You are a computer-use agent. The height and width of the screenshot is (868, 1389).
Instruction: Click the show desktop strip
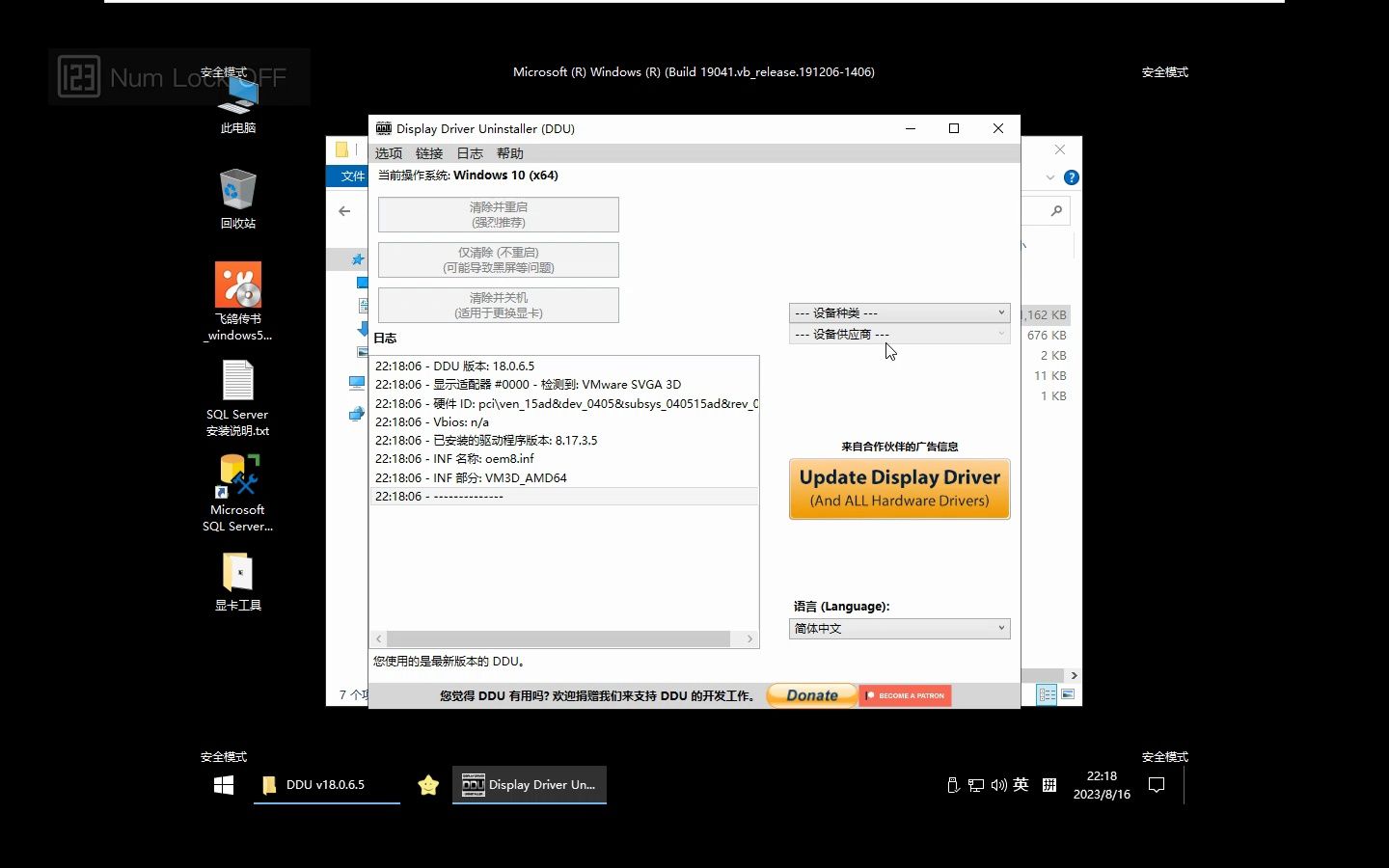pyautogui.click(x=1185, y=785)
